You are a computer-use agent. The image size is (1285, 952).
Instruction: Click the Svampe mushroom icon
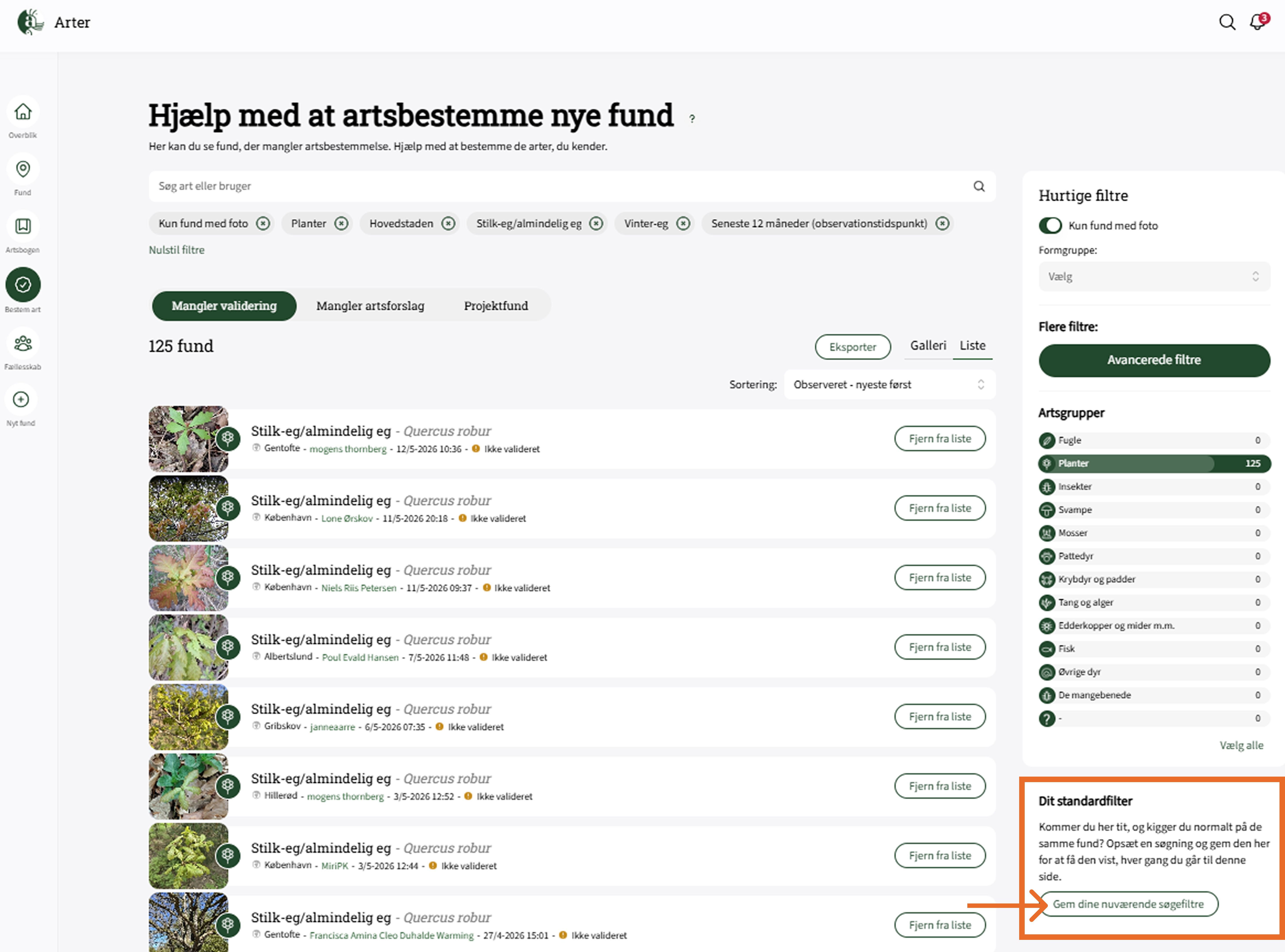tap(1047, 510)
